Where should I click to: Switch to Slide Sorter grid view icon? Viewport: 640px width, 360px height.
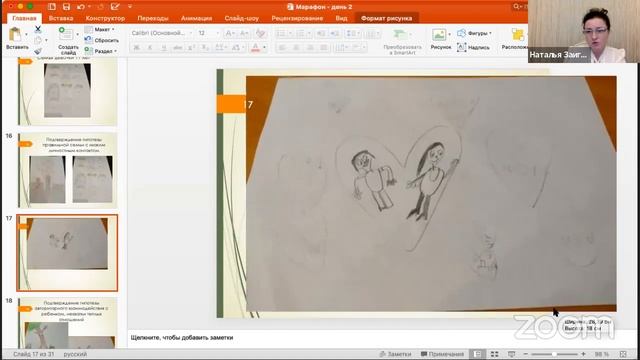[x=494, y=354]
